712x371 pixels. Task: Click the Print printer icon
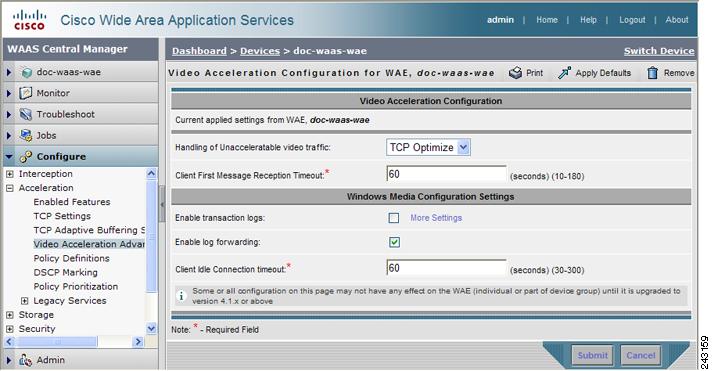(x=515, y=73)
